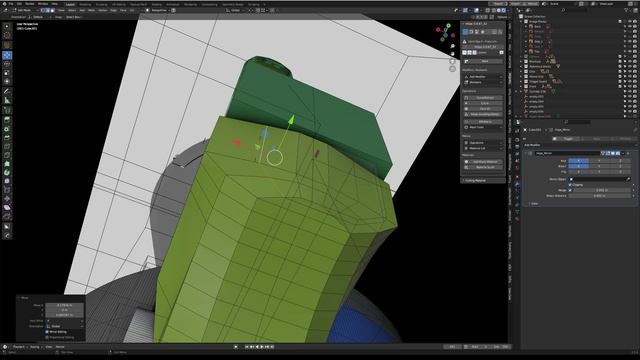Select the Inset Faces tool
This screenshot has height=360, width=640.
tap(7, 129)
